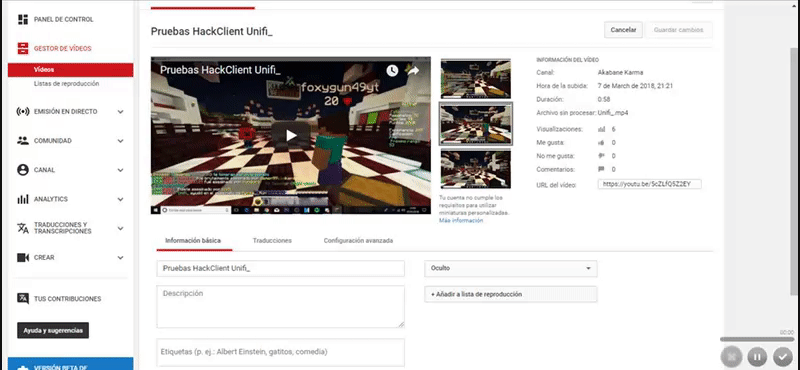This screenshot has width=800, height=370.
Task: Expand the Traducciones y Transcripciones chevron
Action: [x=120, y=228]
